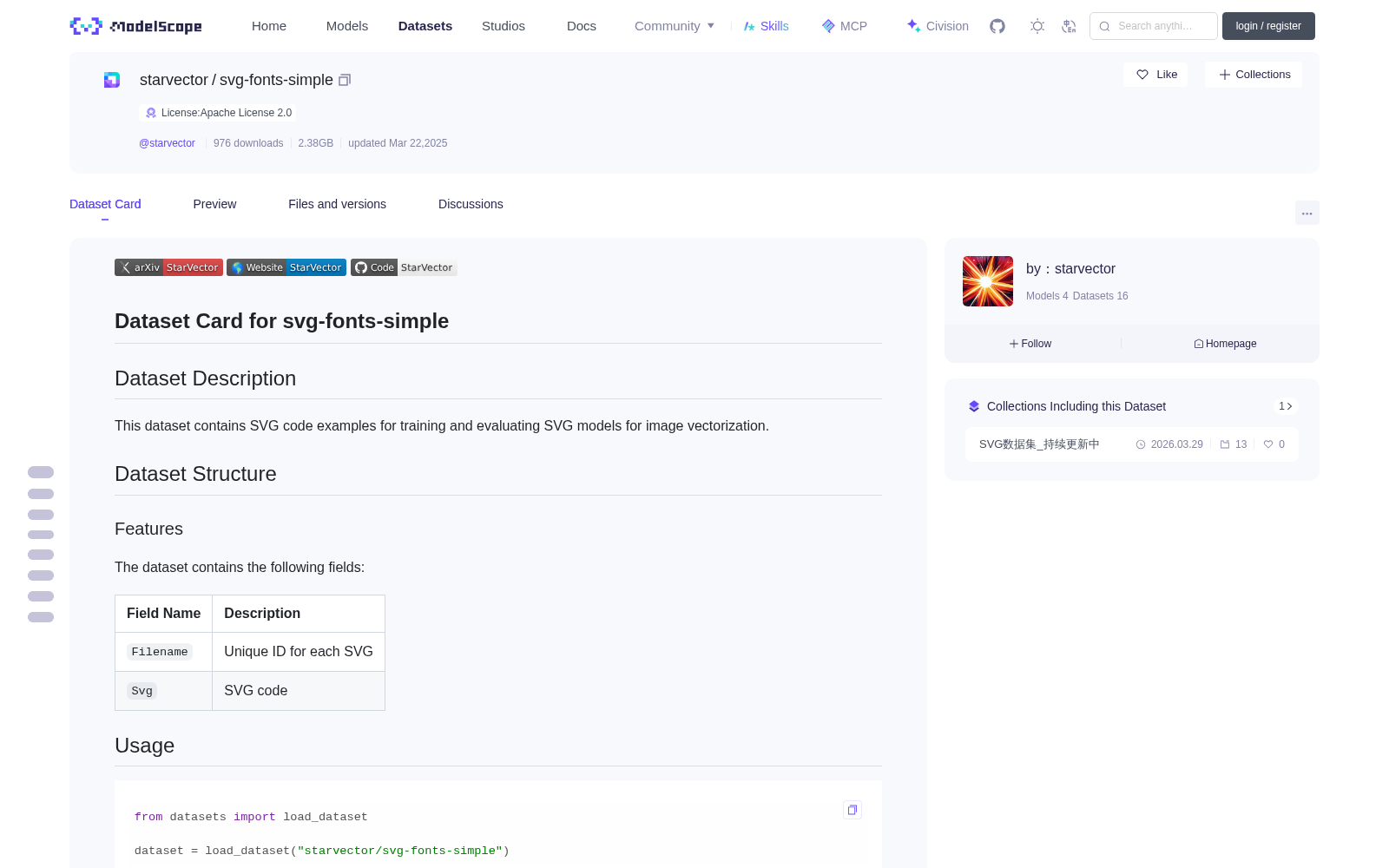Open the SVG数据集_持续更新中 collection

pyautogui.click(x=1039, y=444)
